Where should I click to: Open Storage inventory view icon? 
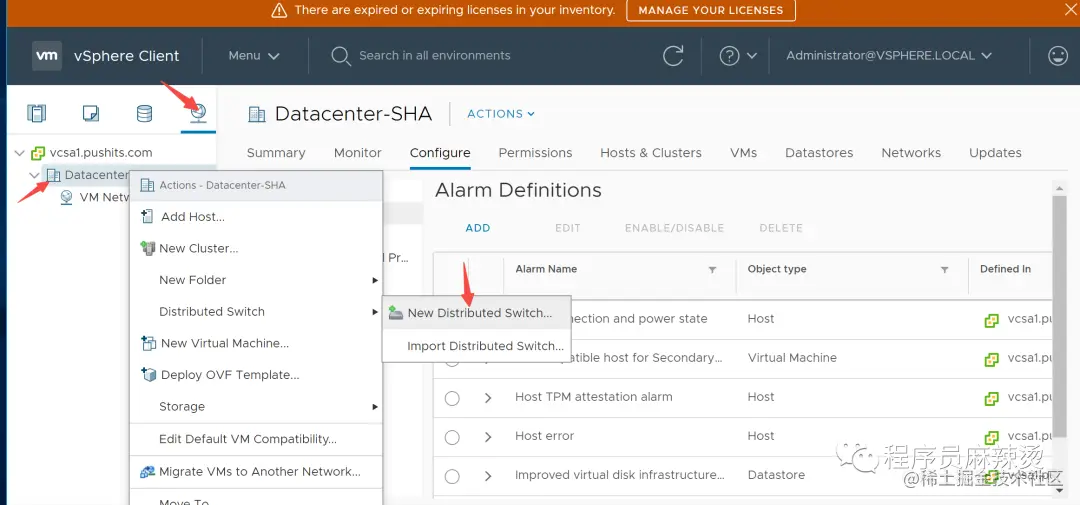(x=145, y=113)
